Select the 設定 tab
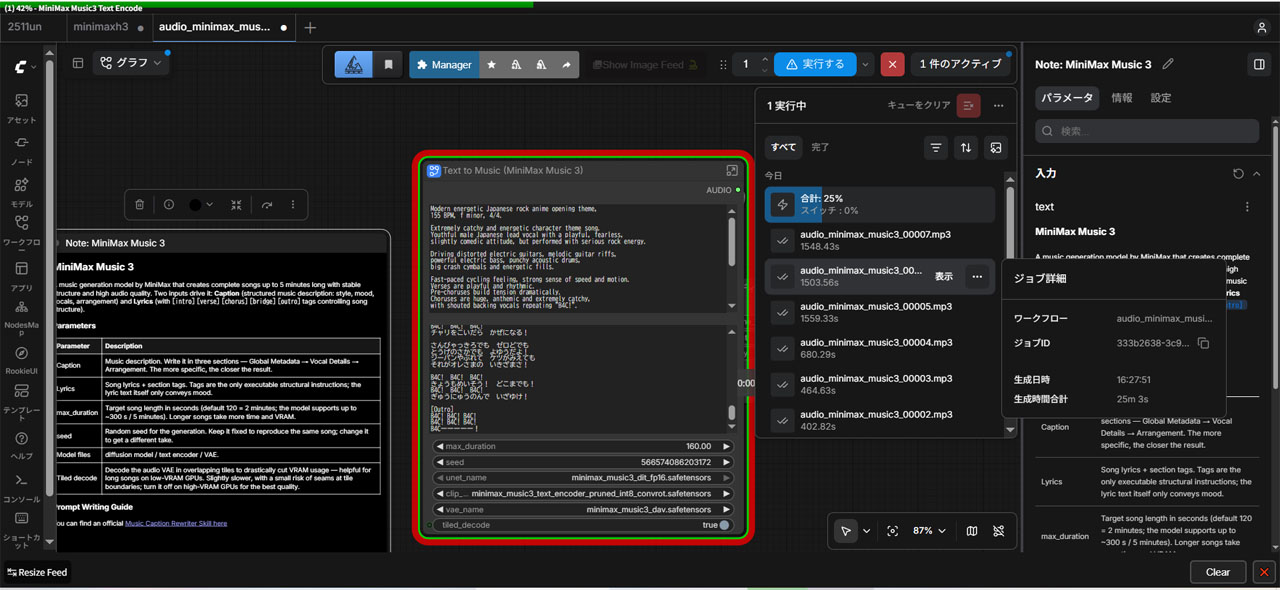 1160,98
